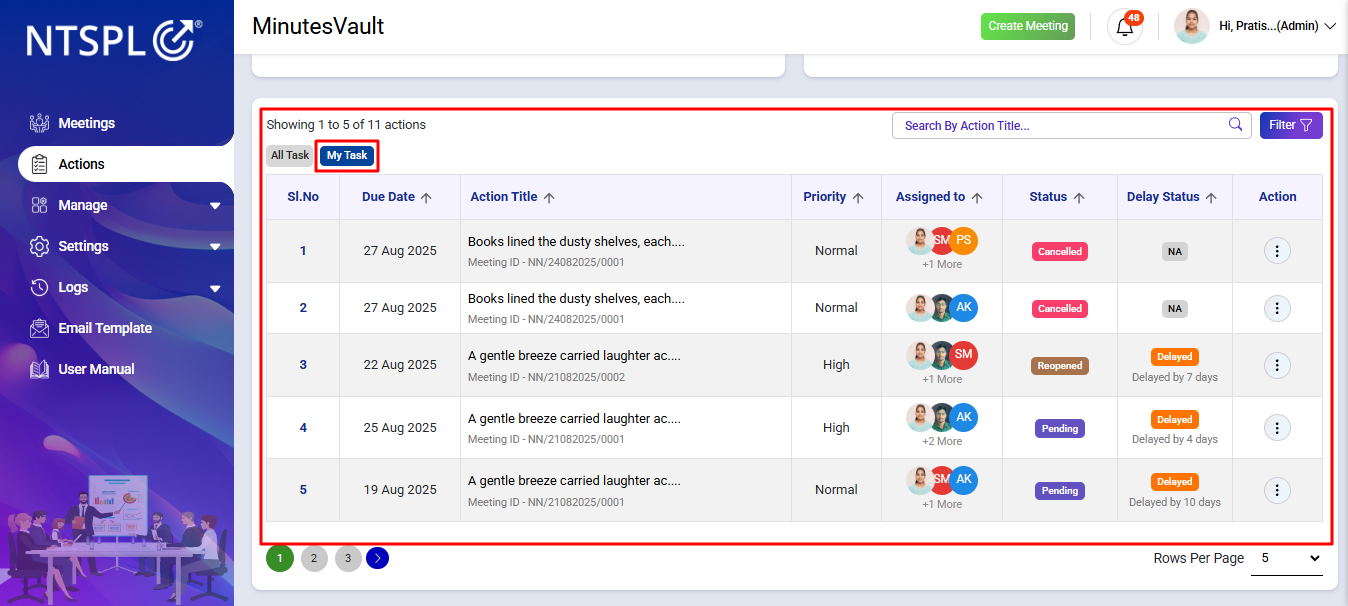Click '+2 More' assignees in row 4
1348x606 pixels.
click(942, 441)
